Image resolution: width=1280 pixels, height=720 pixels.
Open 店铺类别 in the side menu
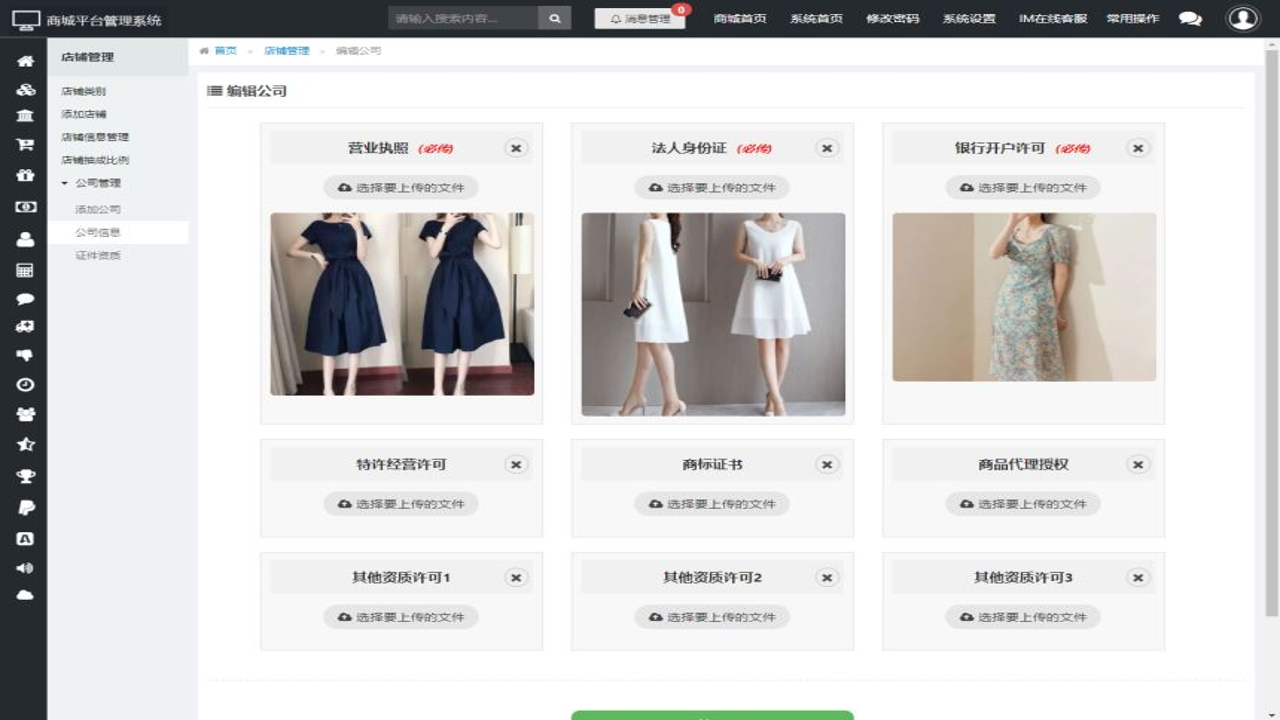click(x=83, y=91)
